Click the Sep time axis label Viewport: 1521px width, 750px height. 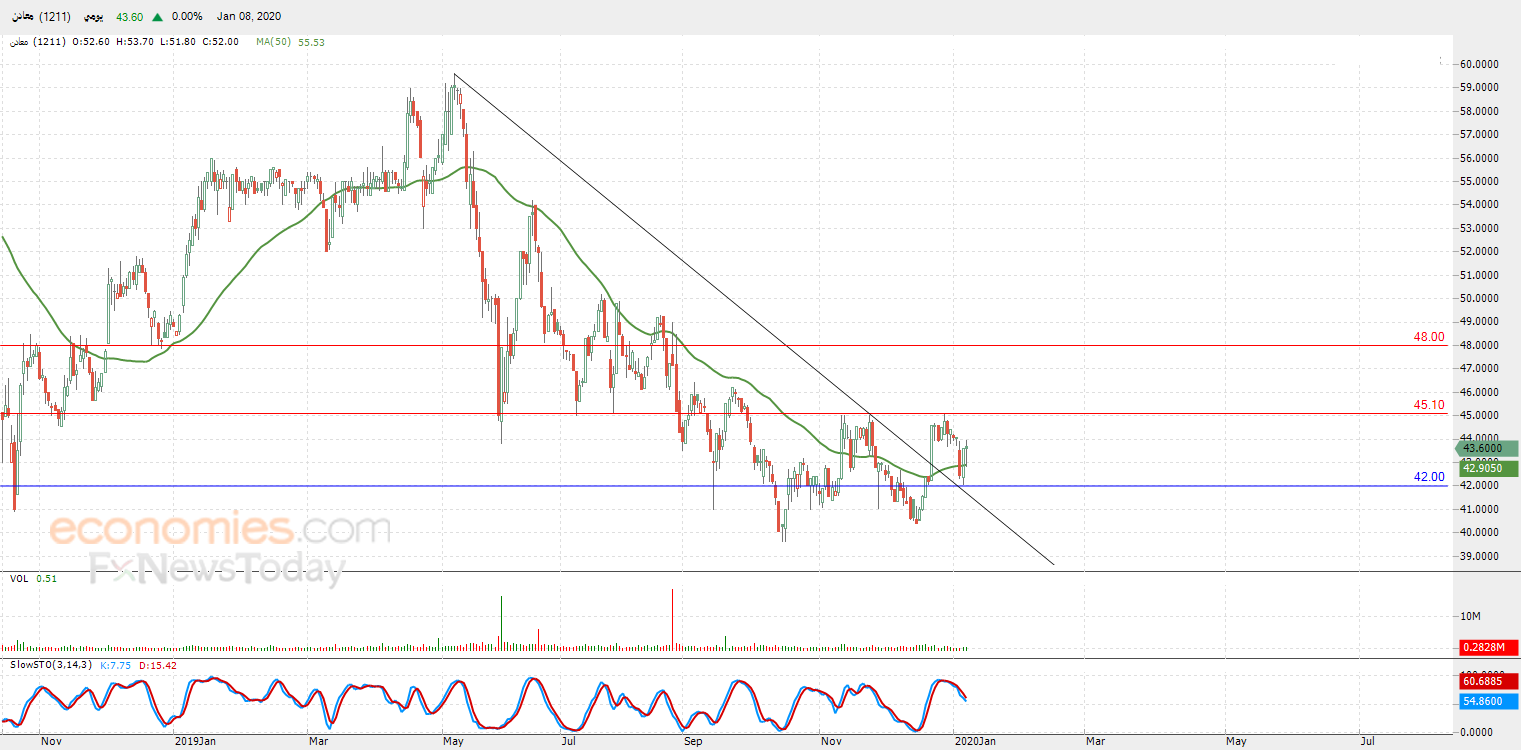tap(694, 741)
